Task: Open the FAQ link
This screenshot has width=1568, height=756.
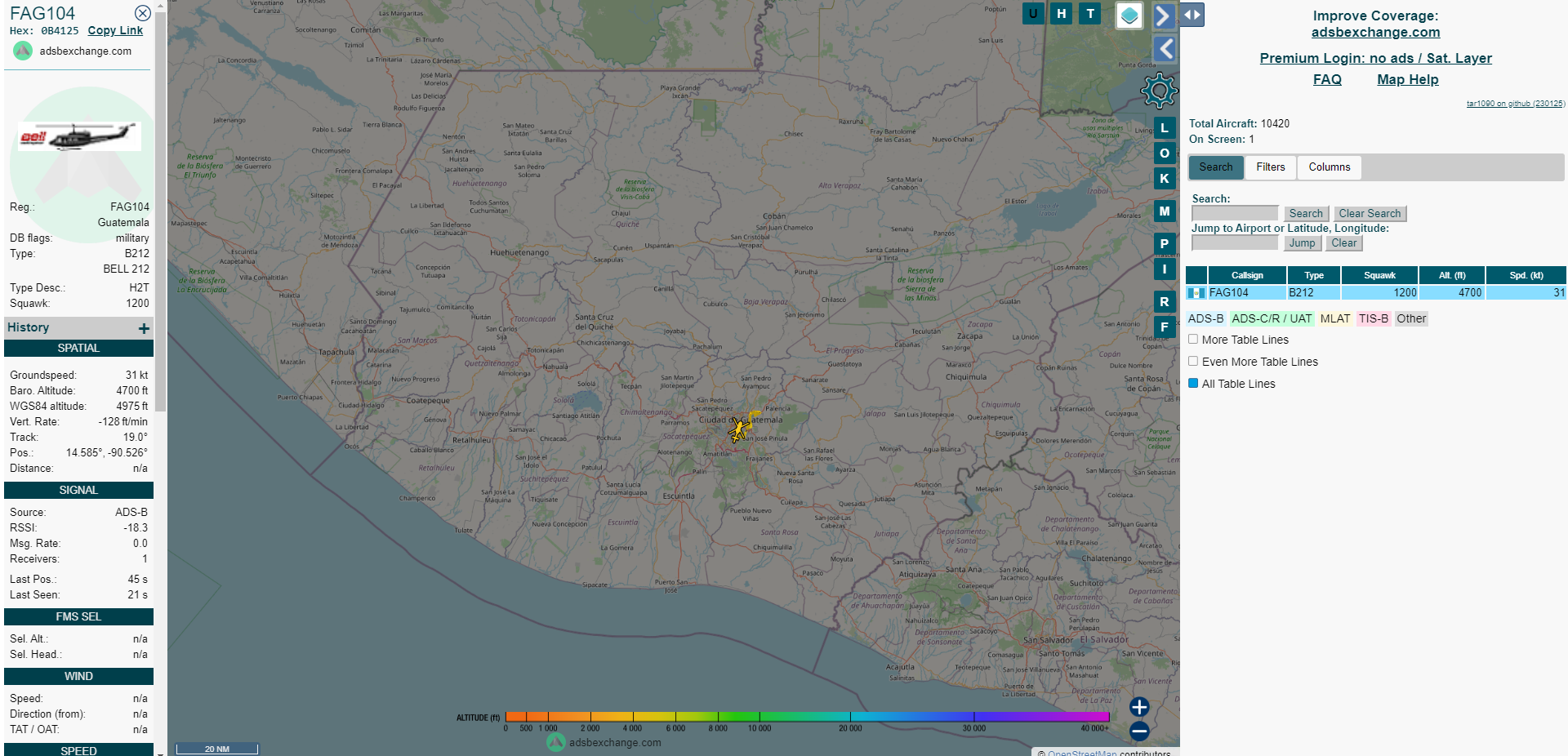Action: click(1327, 79)
